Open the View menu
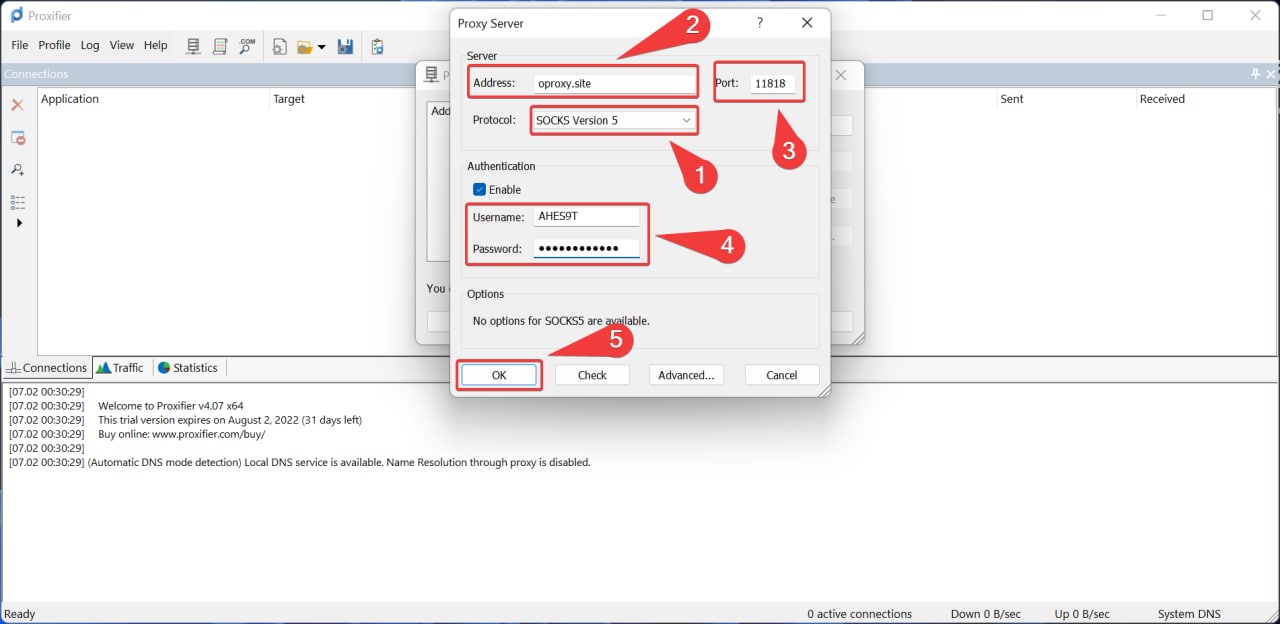The image size is (1280, 624). [x=122, y=45]
